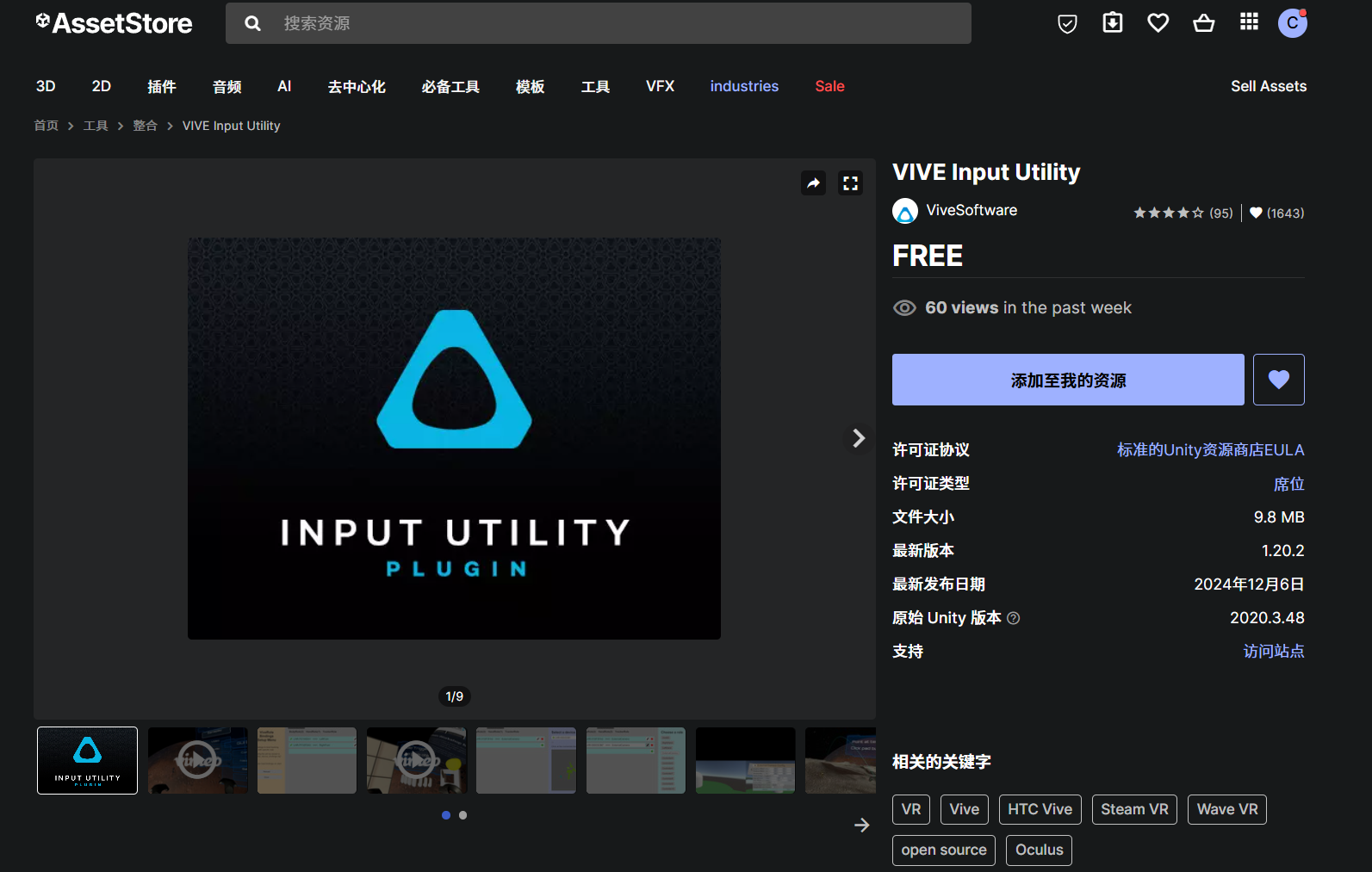Open the industries menu
This screenshot has height=872, width=1372.
point(744,86)
